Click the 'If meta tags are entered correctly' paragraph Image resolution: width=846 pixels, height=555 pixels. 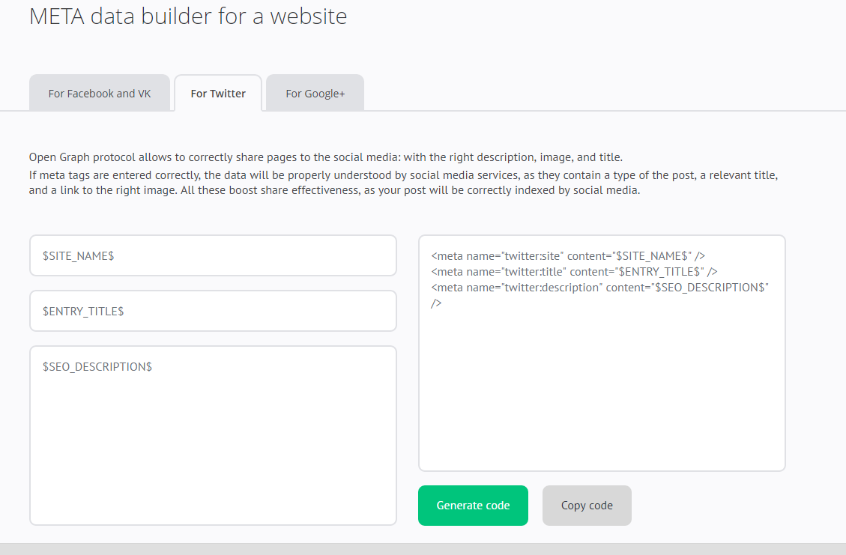pyautogui.click(x=404, y=183)
